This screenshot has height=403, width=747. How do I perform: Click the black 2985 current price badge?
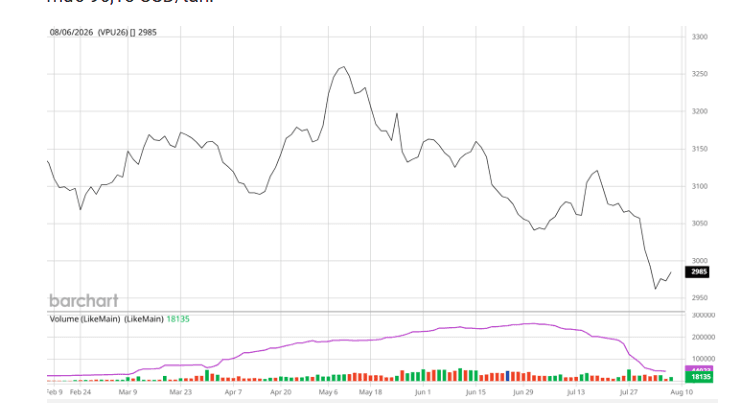click(697, 272)
